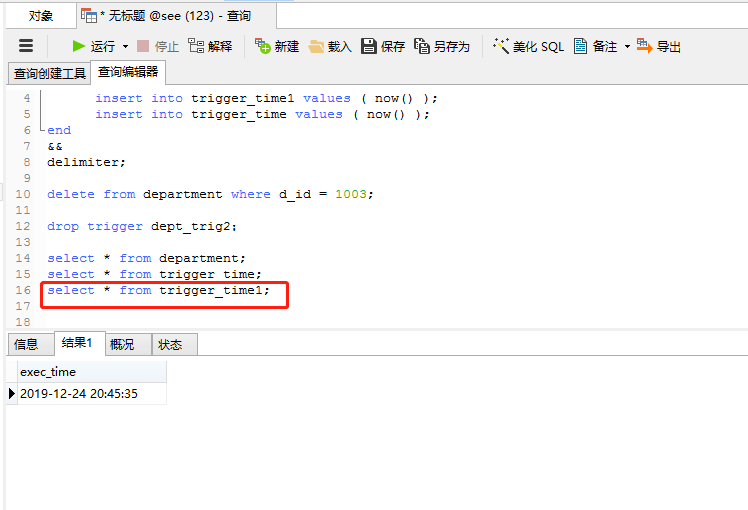Select the 2019-12-24 20:45:35 result cell
This screenshot has height=510, width=748.
coord(92,394)
